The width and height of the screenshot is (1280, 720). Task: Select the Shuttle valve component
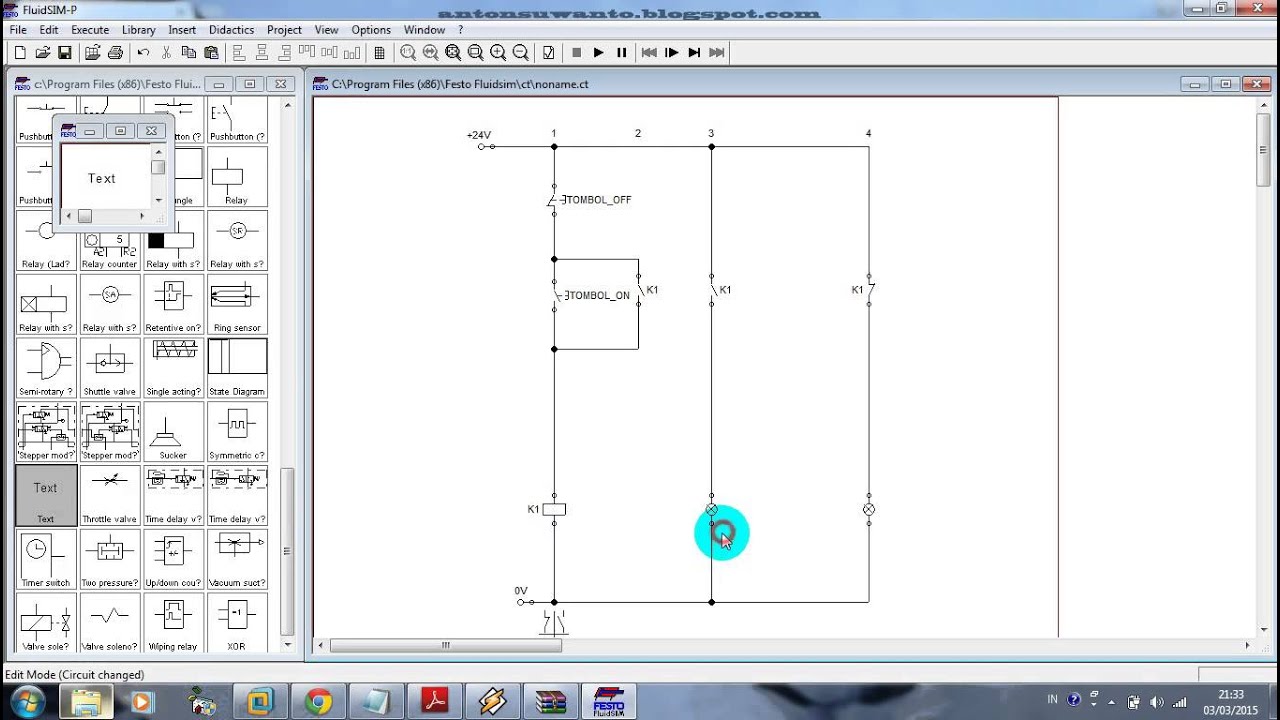(x=109, y=368)
